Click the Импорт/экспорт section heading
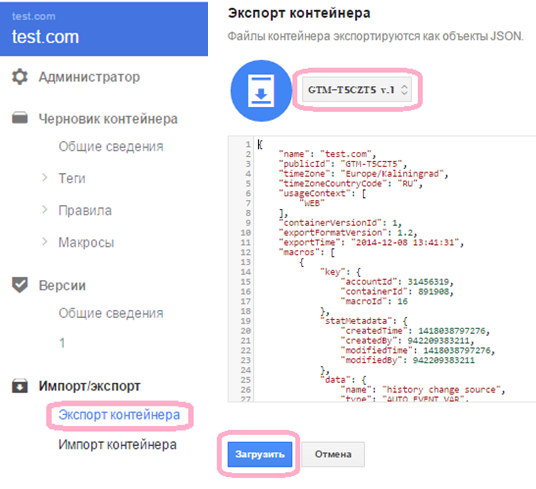 (x=89, y=386)
